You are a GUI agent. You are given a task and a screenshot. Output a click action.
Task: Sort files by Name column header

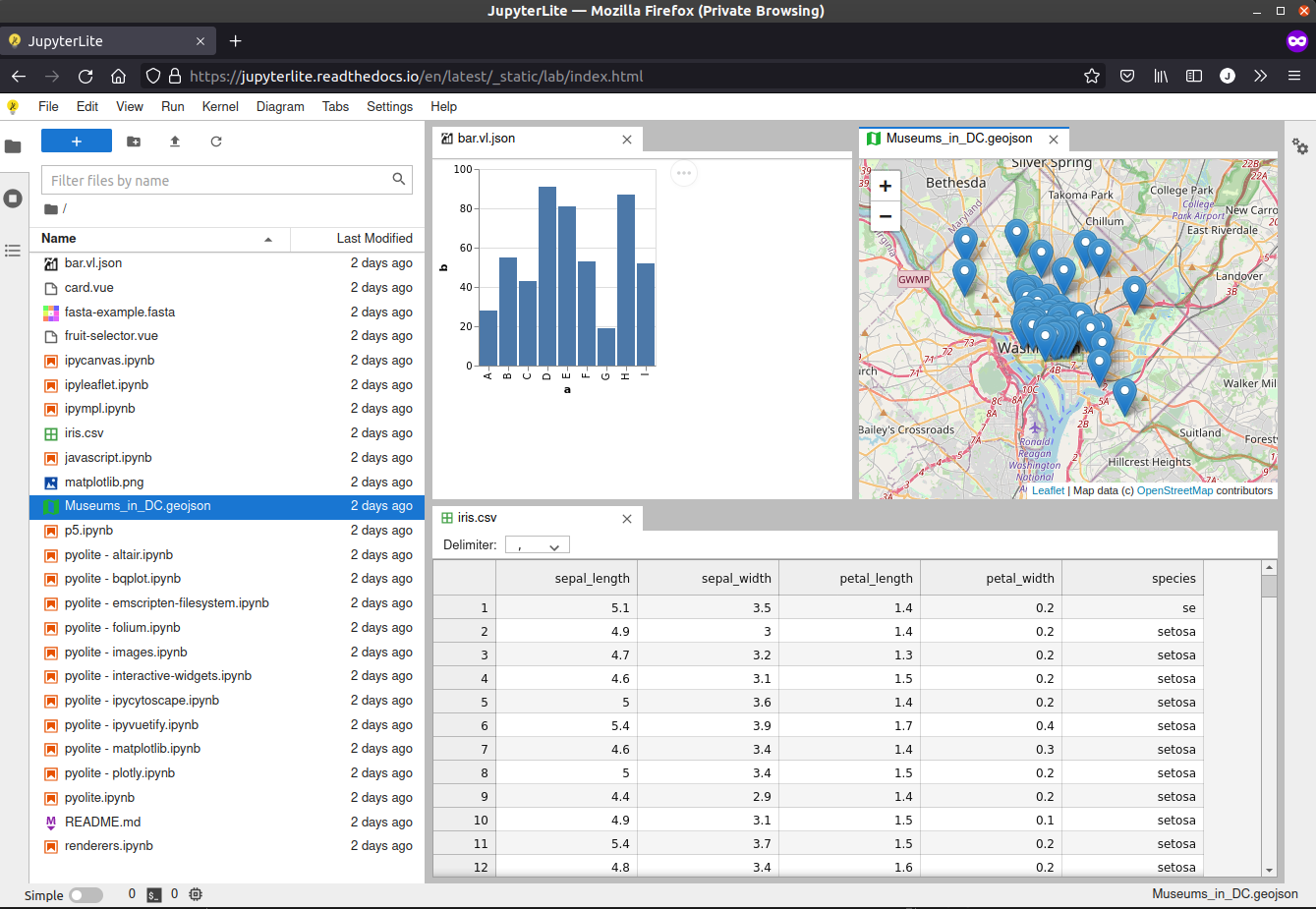[157, 239]
